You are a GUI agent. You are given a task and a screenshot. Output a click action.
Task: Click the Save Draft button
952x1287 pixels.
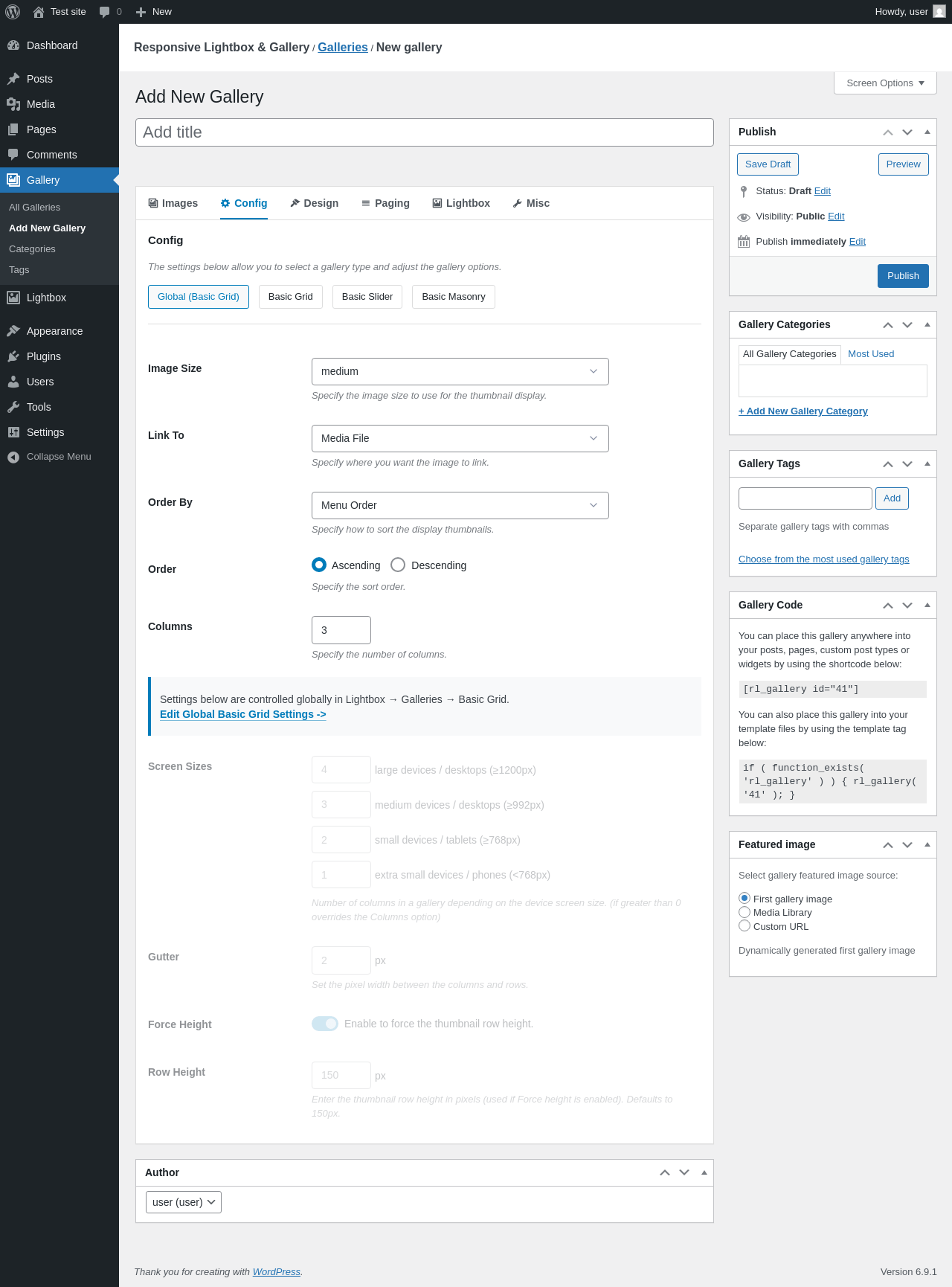click(768, 164)
